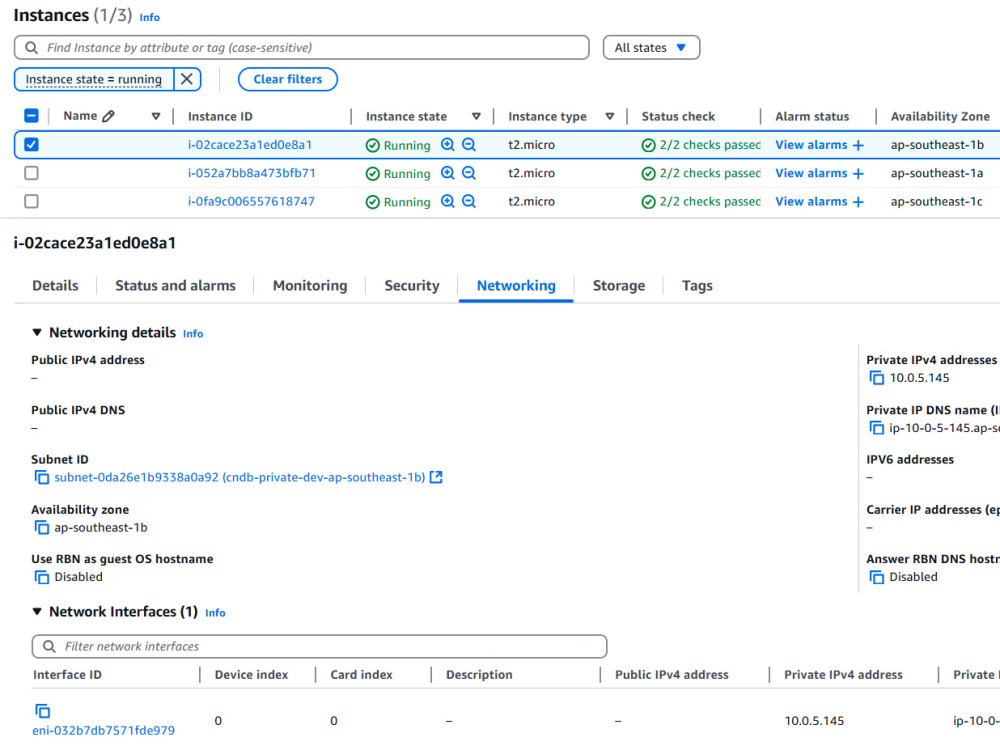Check instance i-052a7bb8a473bfb71 checkbox

point(31,173)
